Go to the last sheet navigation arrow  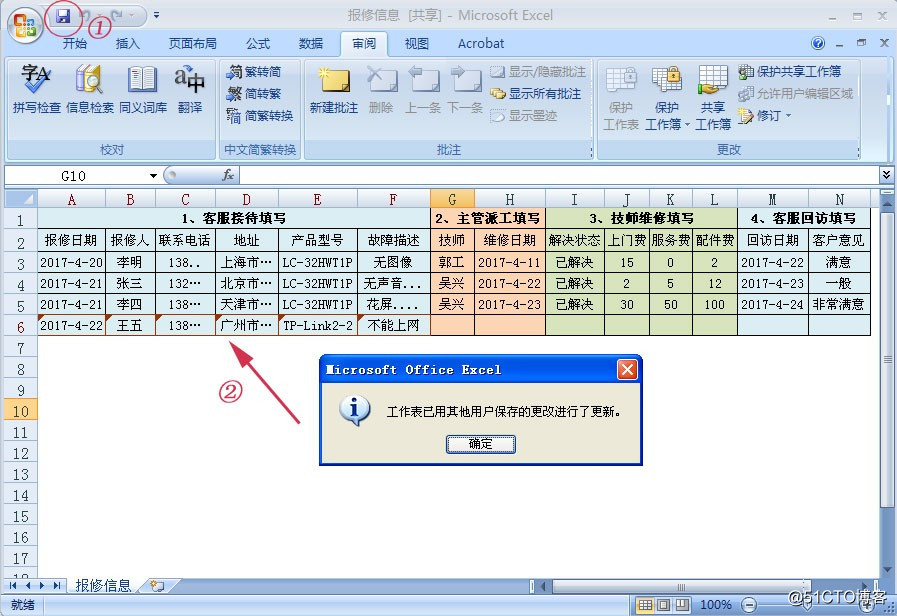point(57,585)
